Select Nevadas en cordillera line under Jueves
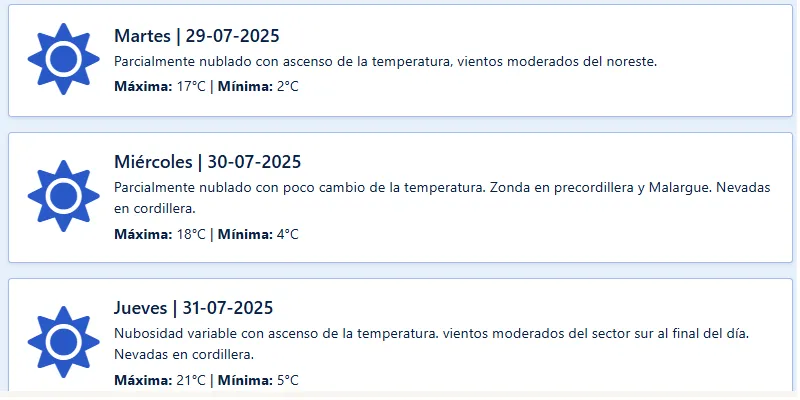 click(x=184, y=355)
